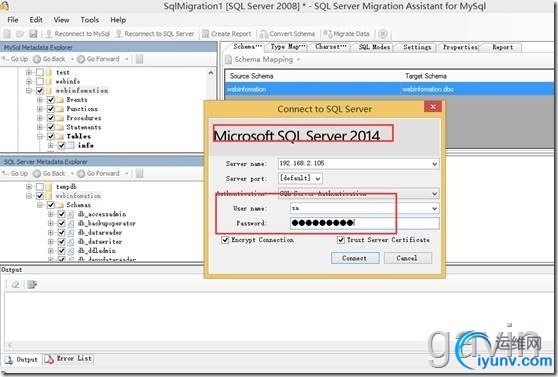Open the User name dropdown arrow
558x377 pixels.
pos(435,209)
